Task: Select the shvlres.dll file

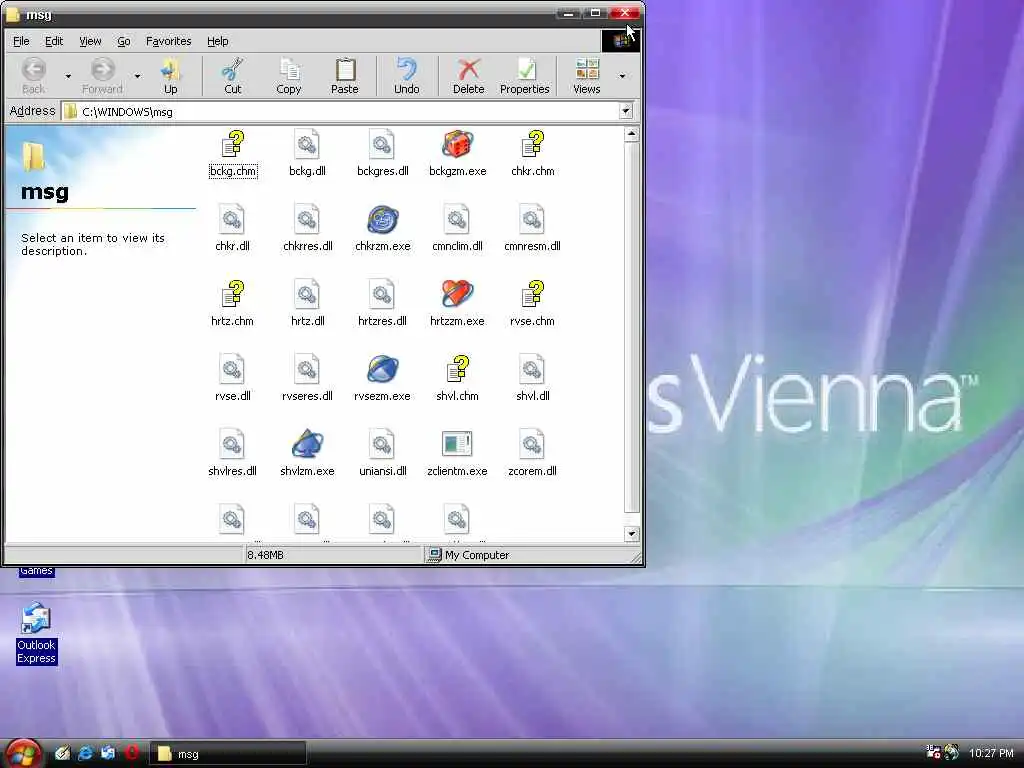Action: click(x=232, y=455)
